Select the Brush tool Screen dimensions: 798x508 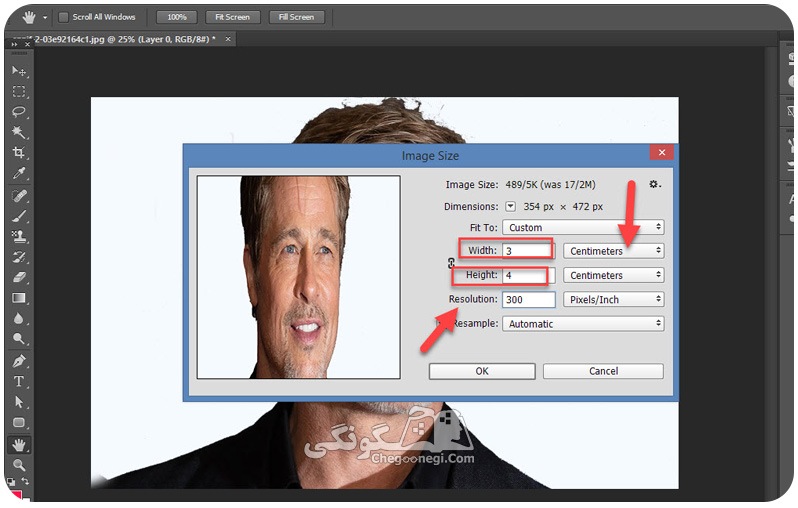[19, 216]
